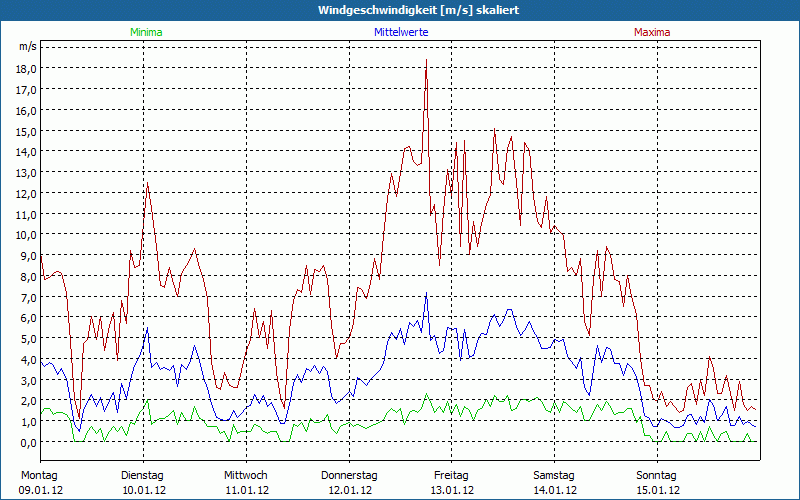Click the 15.01.12 date label

pos(657,490)
